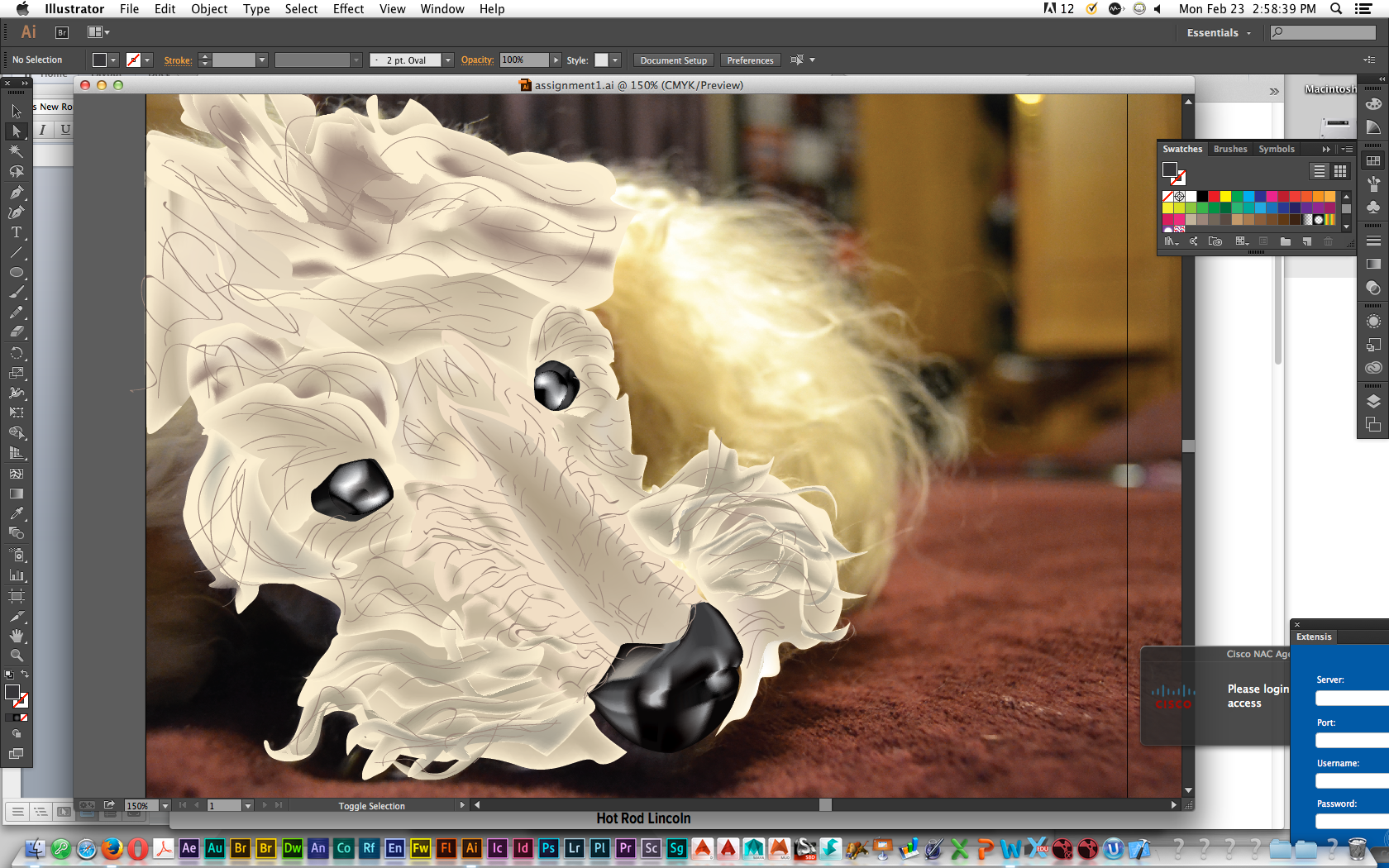Viewport: 1389px width, 868px height.
Task: Select the Type tool
Action: point(16,232)
